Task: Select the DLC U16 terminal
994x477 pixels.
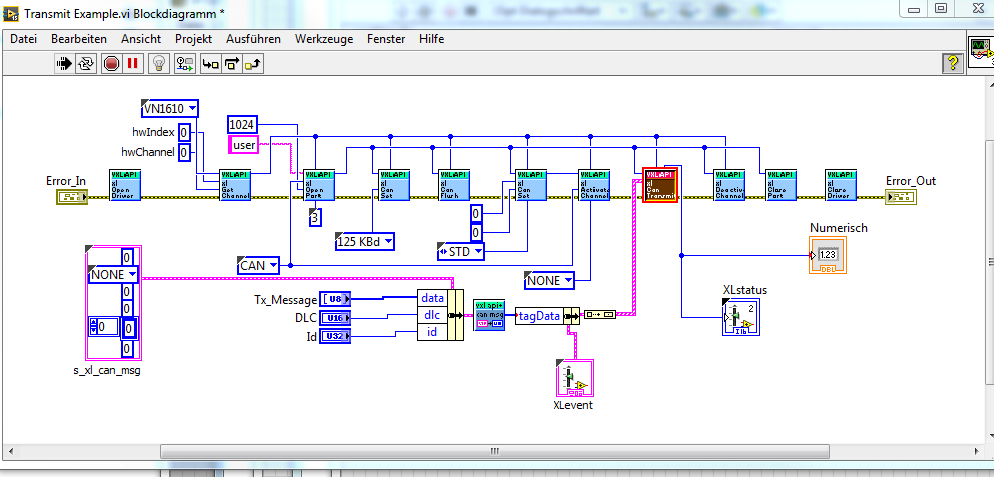Action: point(335,318)
